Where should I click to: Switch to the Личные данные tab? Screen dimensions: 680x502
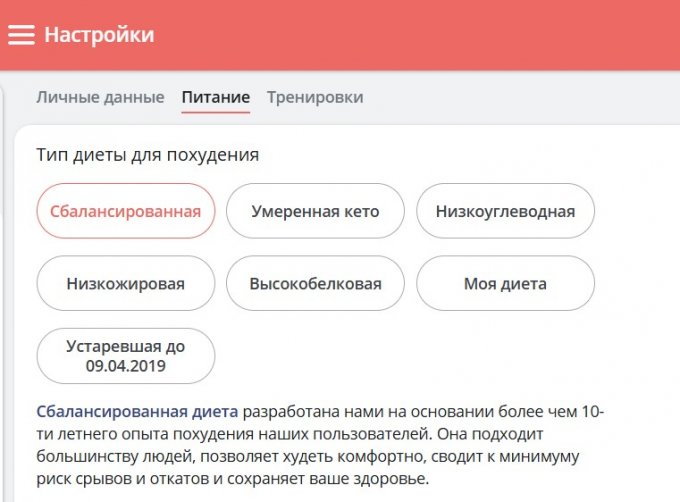tap(100, 97)
